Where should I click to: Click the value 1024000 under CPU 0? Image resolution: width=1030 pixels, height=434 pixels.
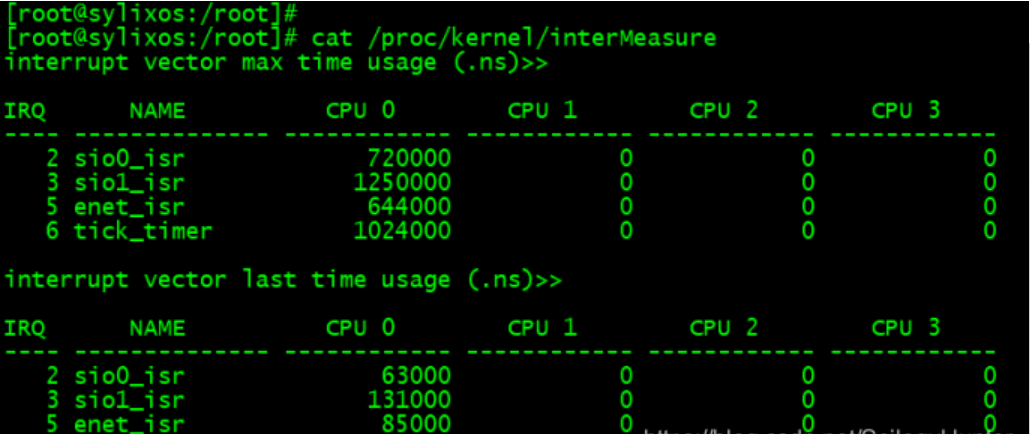coord(402,230)
